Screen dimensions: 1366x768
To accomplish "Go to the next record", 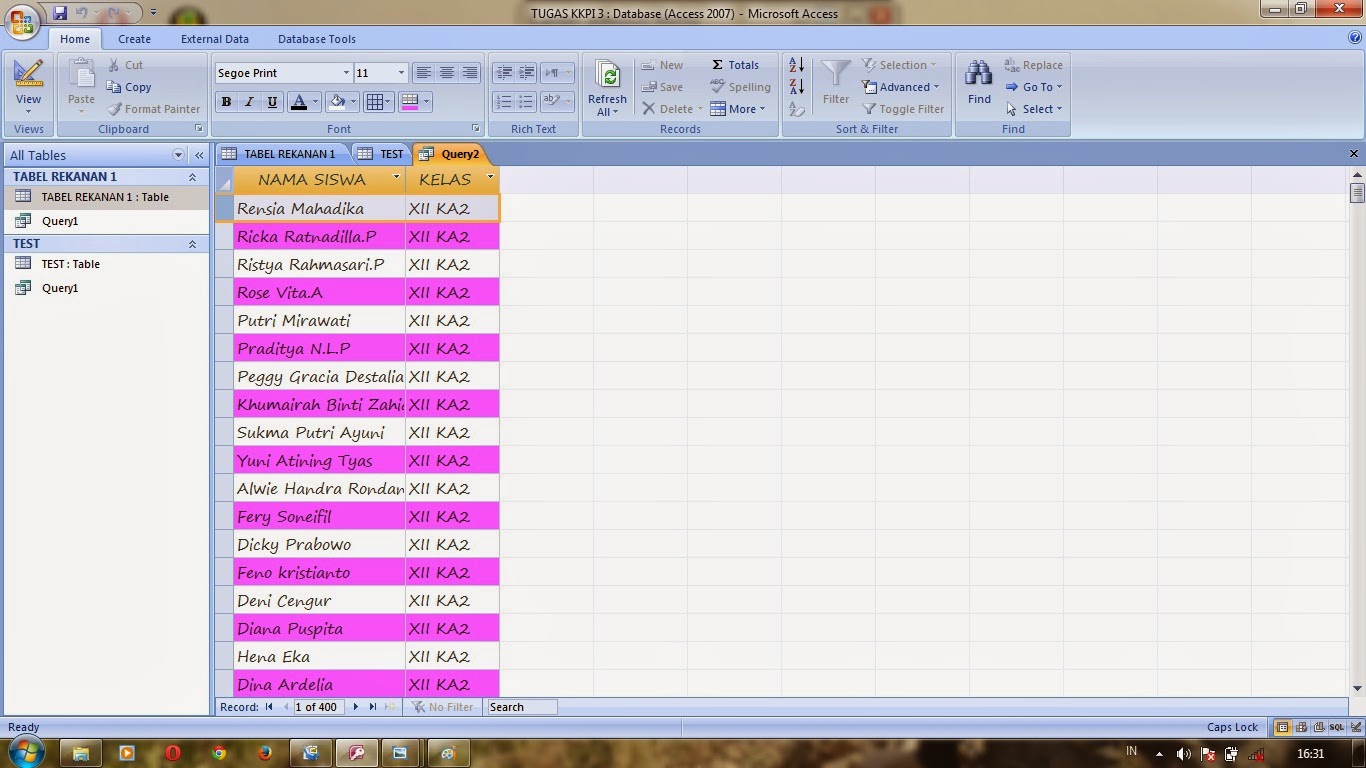I will 355,707.
